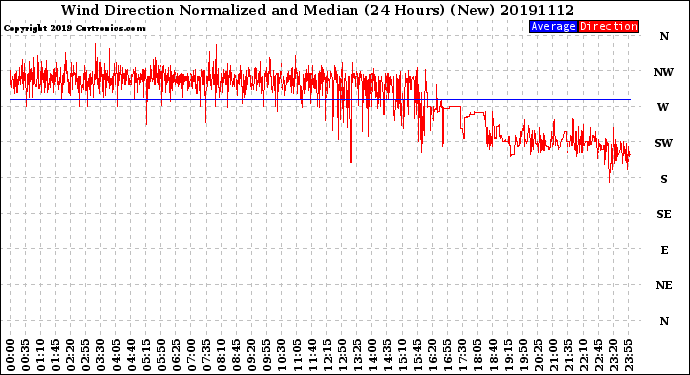Click the 01:10 time label
Image resolution: width=690 pixels, height=375 pixels.
[40, 355]
